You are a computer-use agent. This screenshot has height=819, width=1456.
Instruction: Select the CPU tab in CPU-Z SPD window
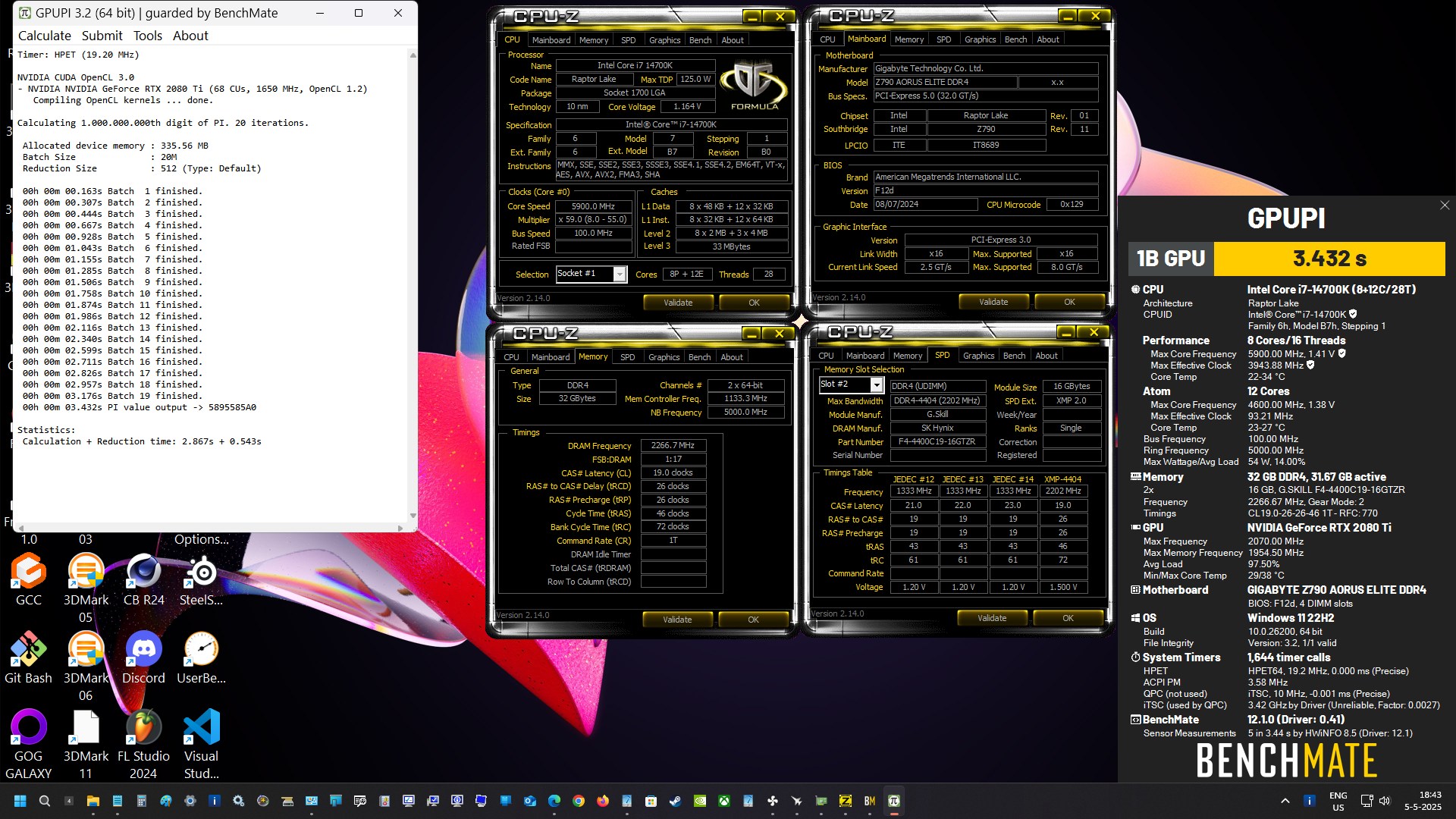pyautogui.click(x=826, y=356)
